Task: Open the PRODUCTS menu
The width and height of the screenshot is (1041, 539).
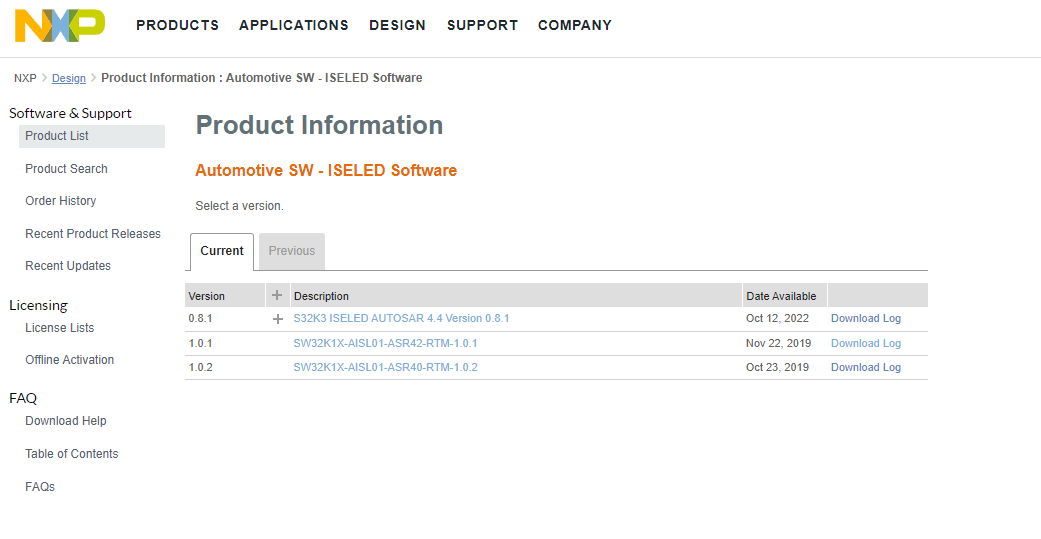Action: pyautogui.click(x=177, y=25)
